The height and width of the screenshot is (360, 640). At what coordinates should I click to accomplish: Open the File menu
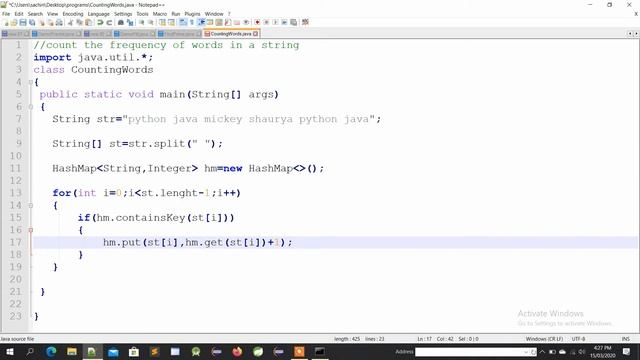pyautogui.click(x=6, y=14)
